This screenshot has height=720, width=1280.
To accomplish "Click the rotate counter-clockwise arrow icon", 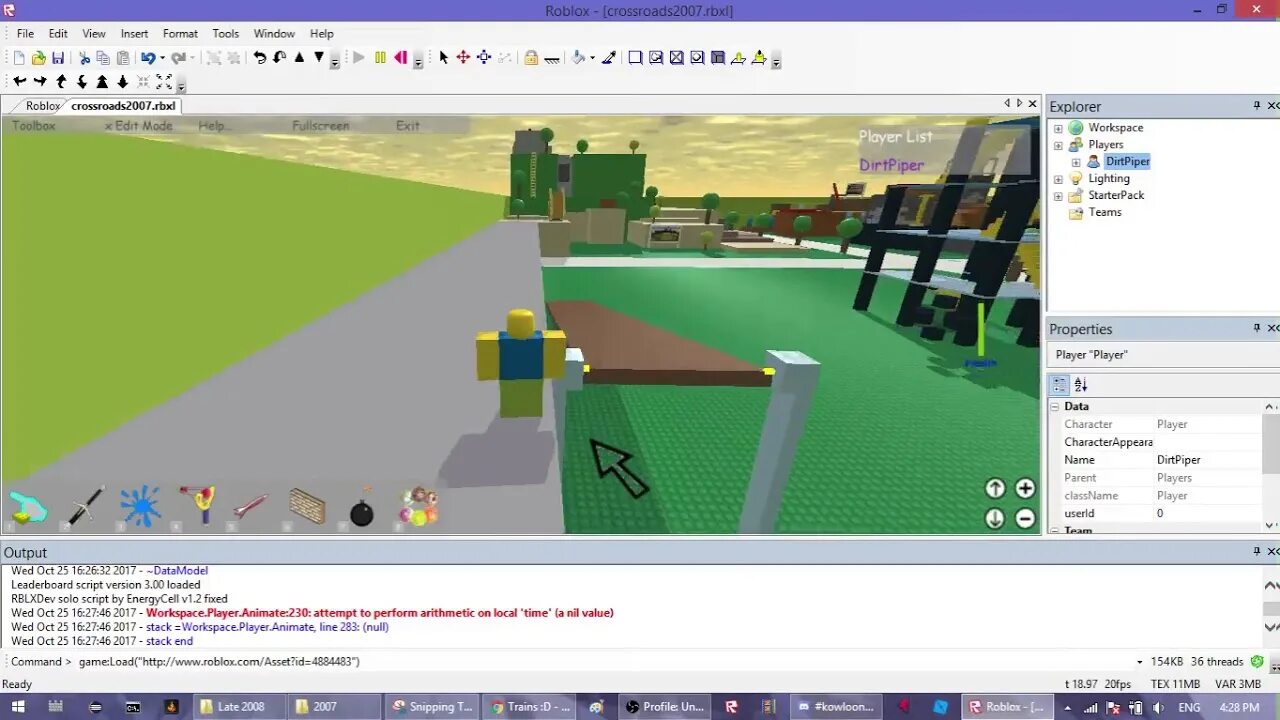I will click(x=259, y=58).
